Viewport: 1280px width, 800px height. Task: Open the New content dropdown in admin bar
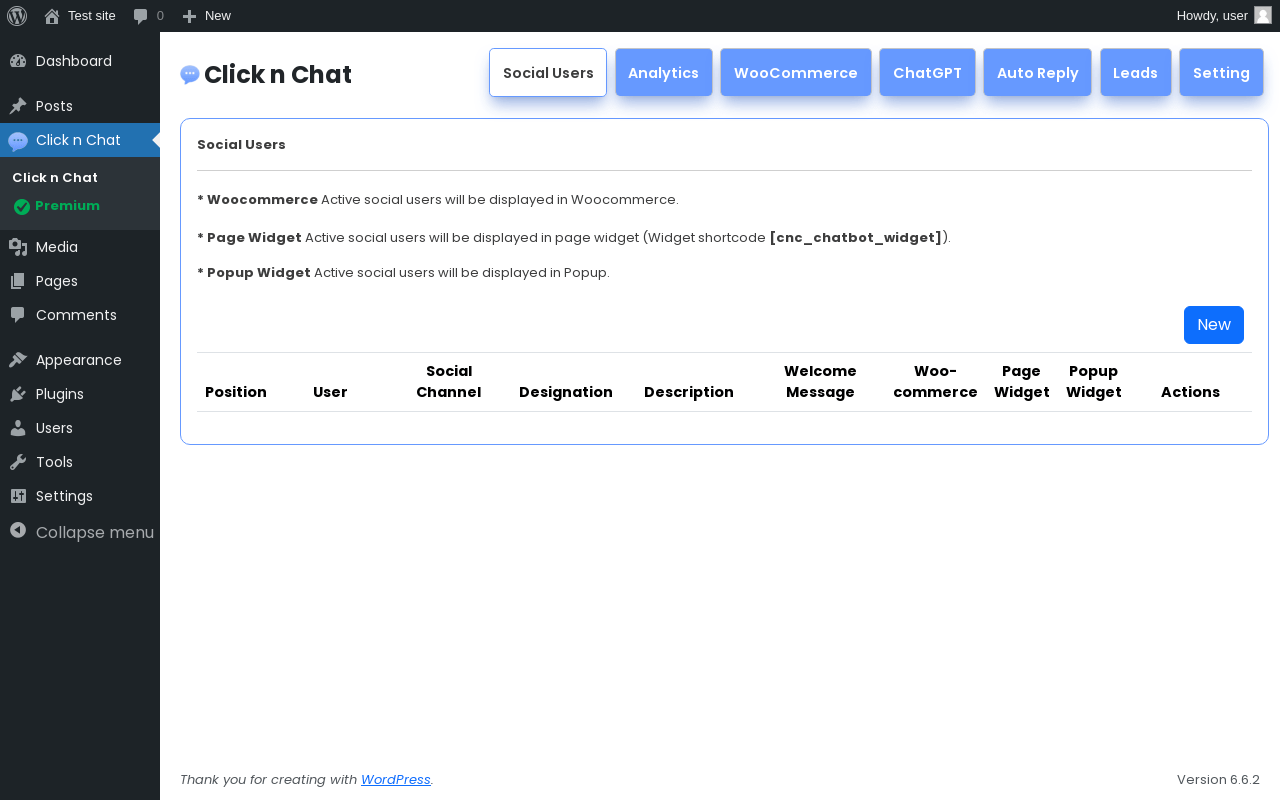click(x=207, y=16)
